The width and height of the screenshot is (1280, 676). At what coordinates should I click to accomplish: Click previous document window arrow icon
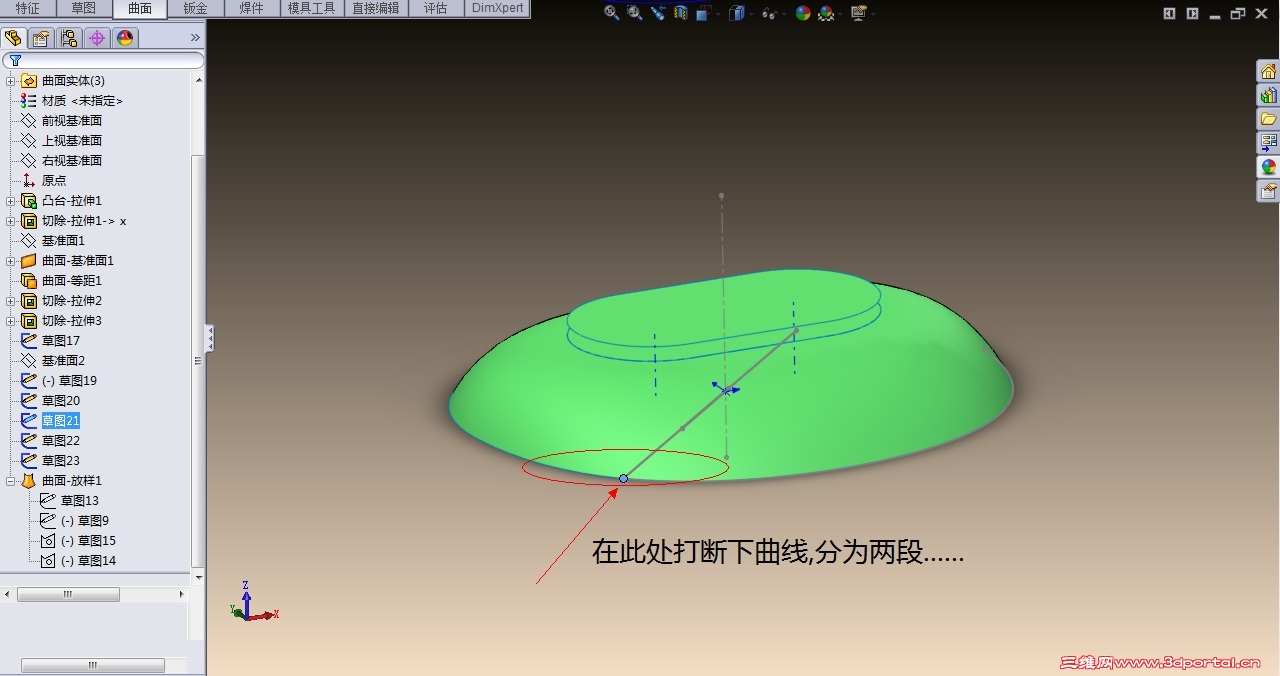coord(1170,13)
